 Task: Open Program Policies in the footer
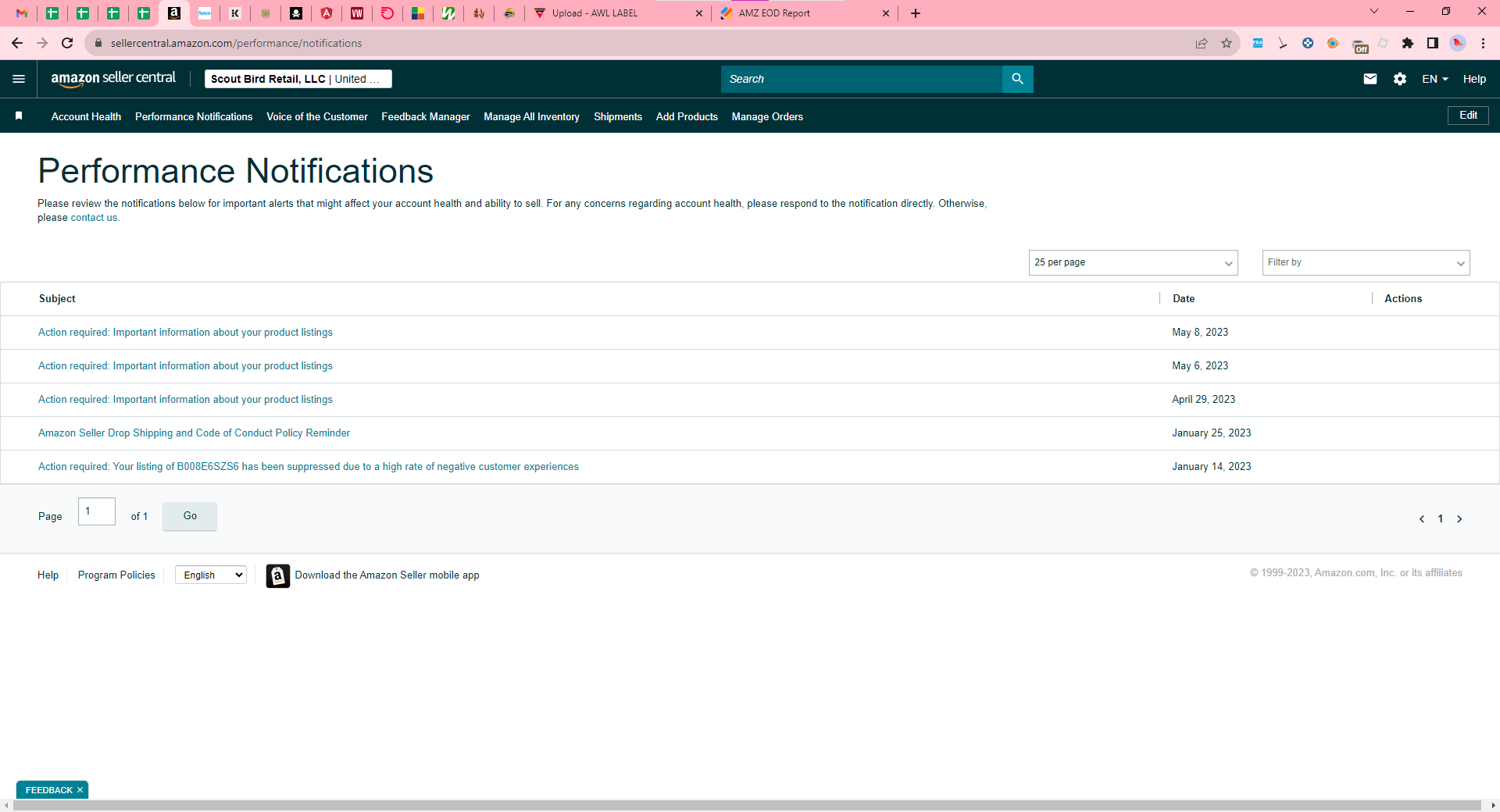(x=116, y=575)
